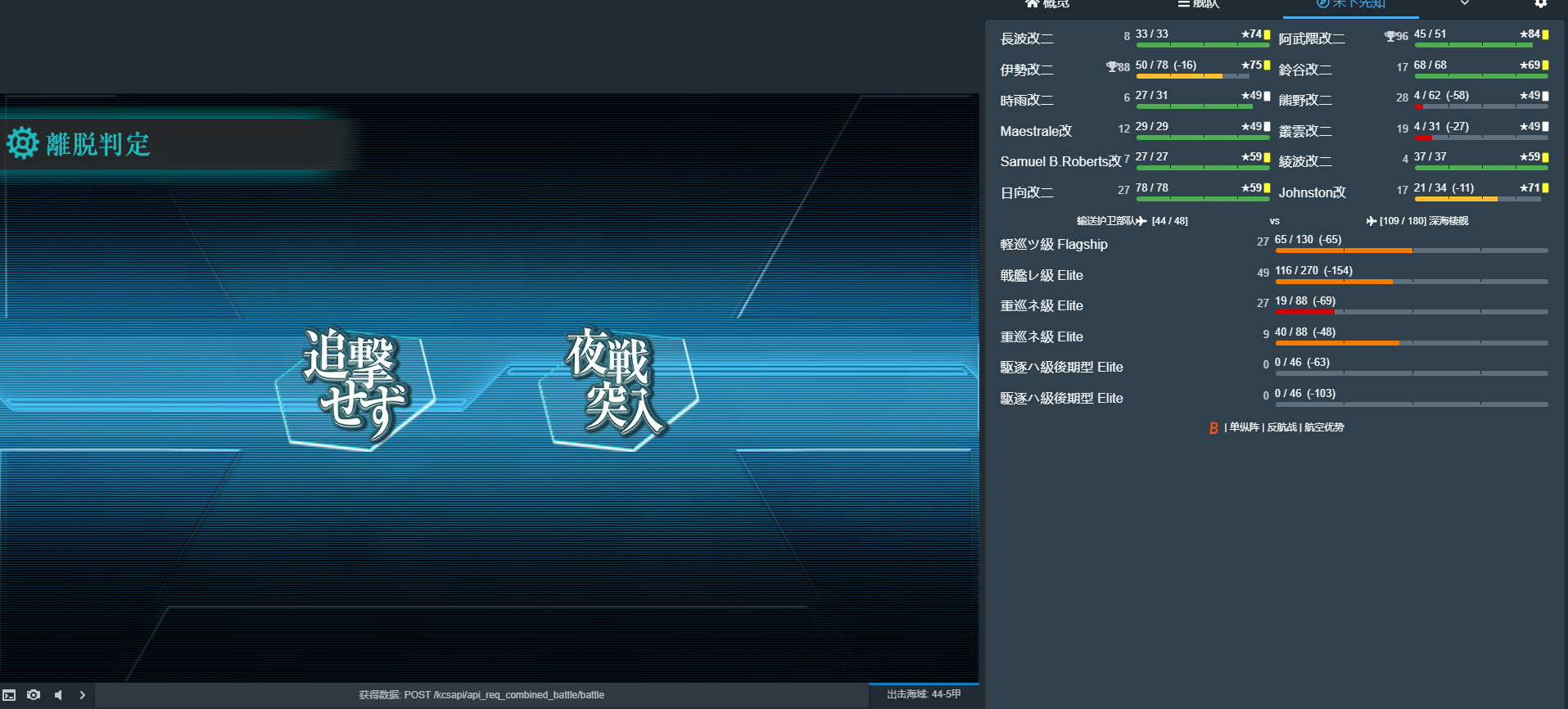This screenshot has width=1568, height=709.
Task: Click enemy 軽巡ツ級 Flagship
Action: [1054, 245]
